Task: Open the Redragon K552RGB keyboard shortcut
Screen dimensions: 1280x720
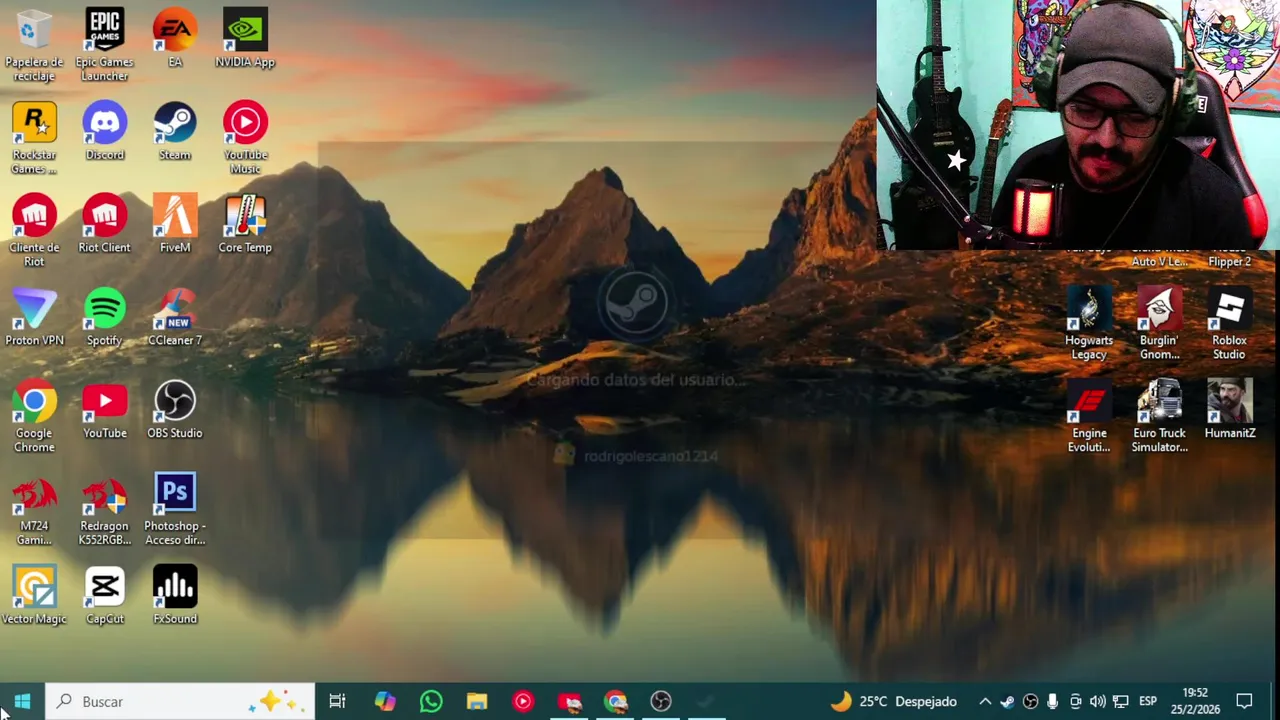Action: click(x=104, y=510)
